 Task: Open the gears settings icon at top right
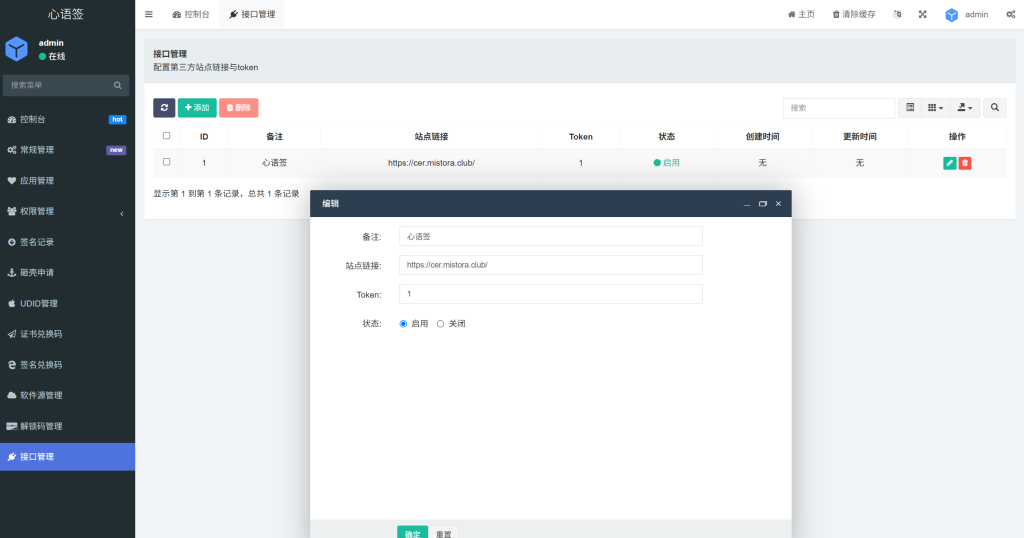(x=1010, y=14)
